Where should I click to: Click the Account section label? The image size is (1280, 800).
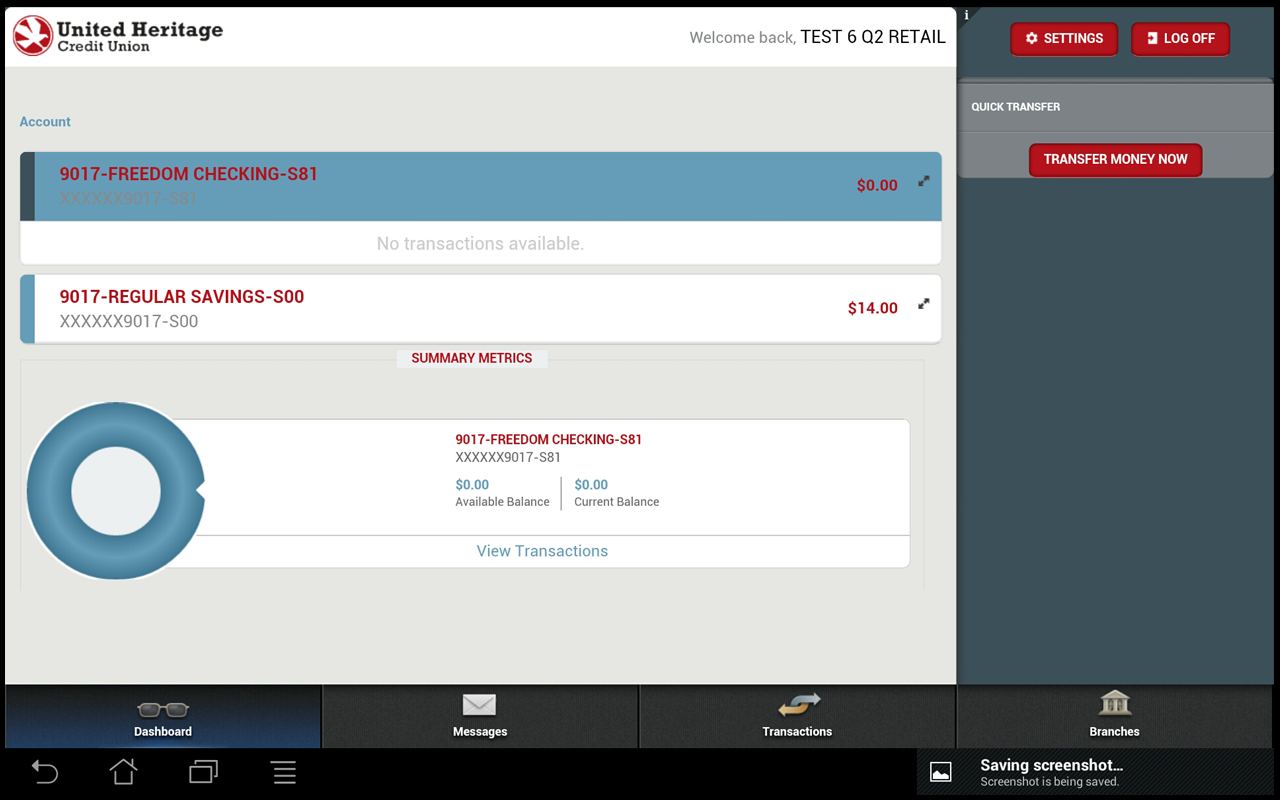pos(45,122)
